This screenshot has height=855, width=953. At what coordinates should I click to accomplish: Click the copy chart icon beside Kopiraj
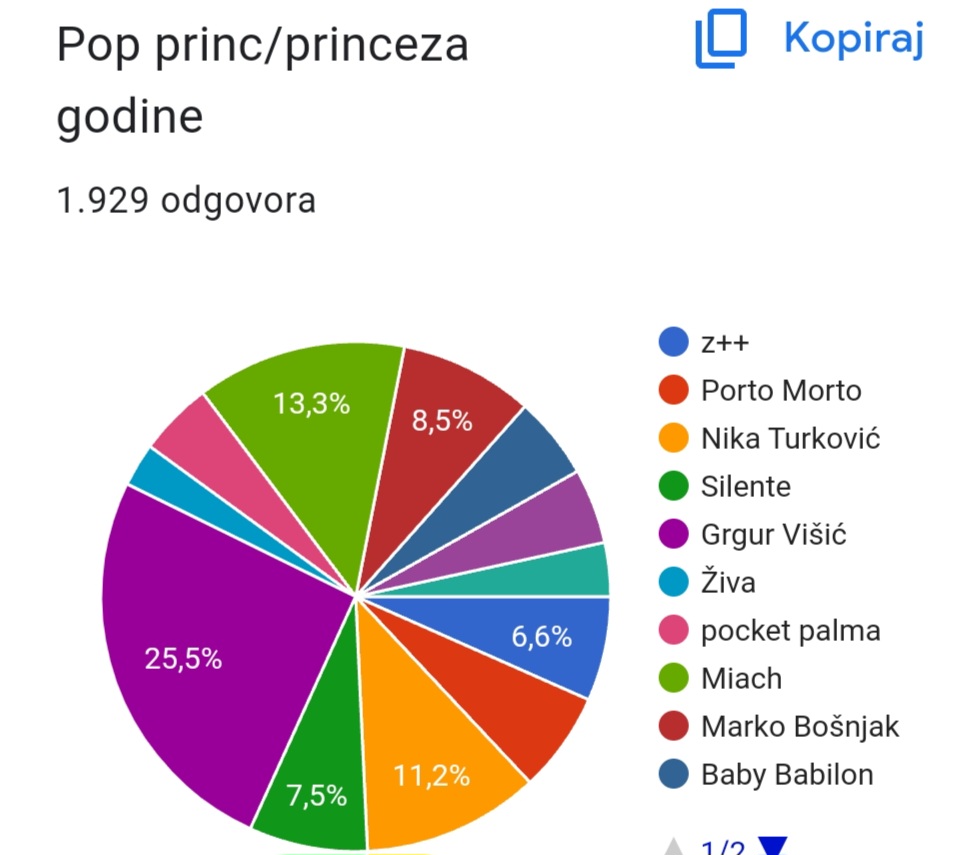pyautogui.click(x=721, y=38)
